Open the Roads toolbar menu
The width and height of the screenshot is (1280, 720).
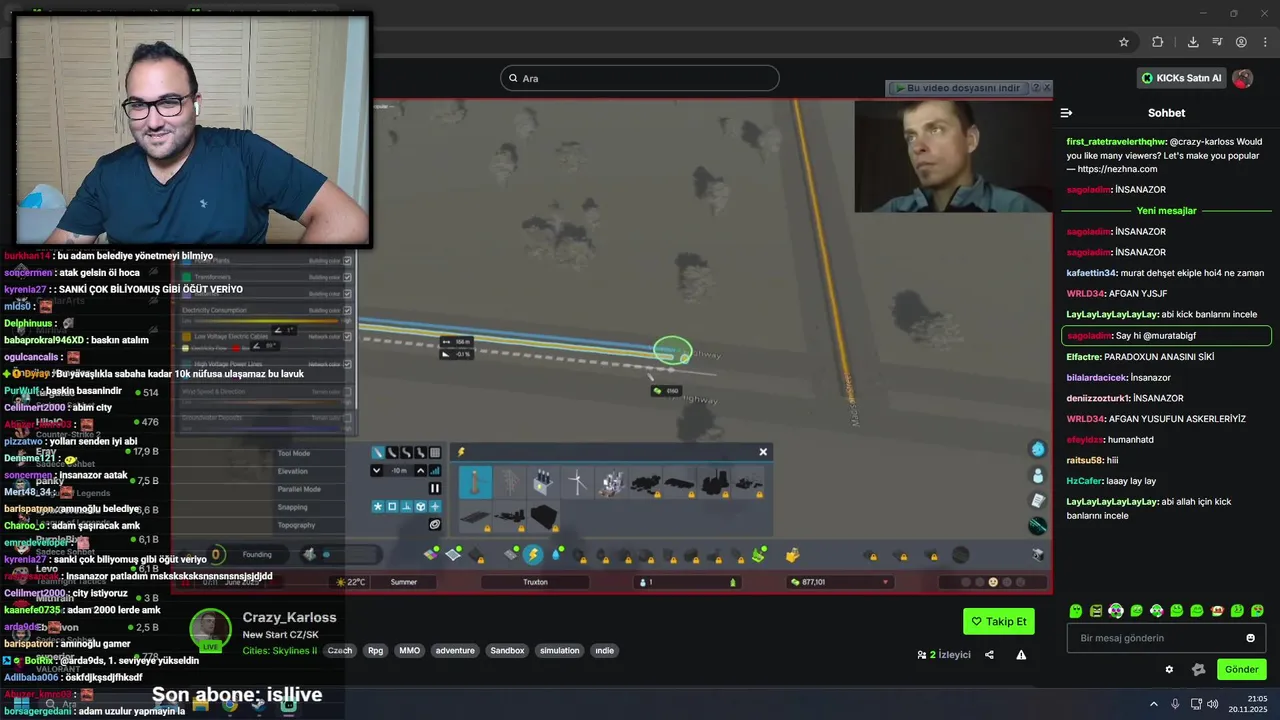point(510,554)
